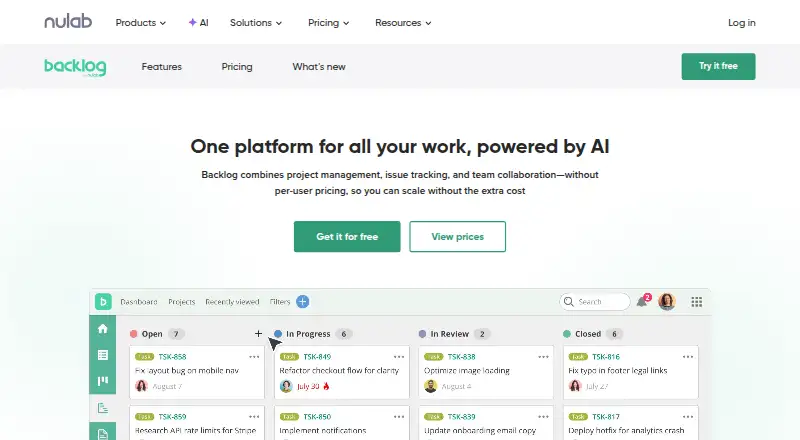Open the Backlog Features tab
Viewport: 800px width, 440px height.
coord(161,66)
